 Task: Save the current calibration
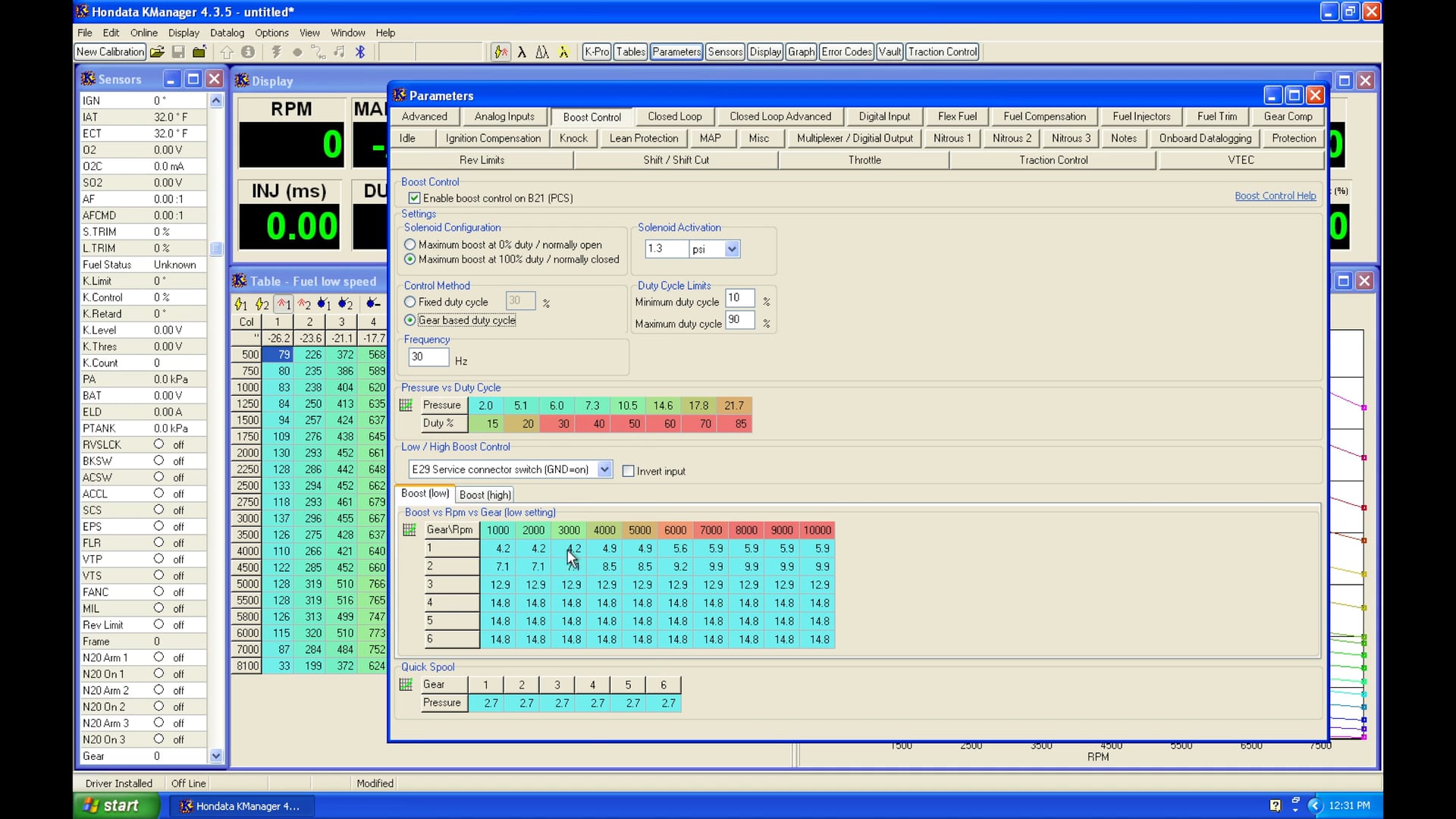pos(178,52)
